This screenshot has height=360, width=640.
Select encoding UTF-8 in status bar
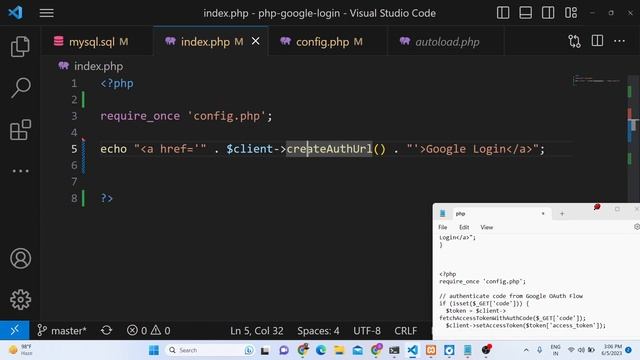tap(367, 331)
